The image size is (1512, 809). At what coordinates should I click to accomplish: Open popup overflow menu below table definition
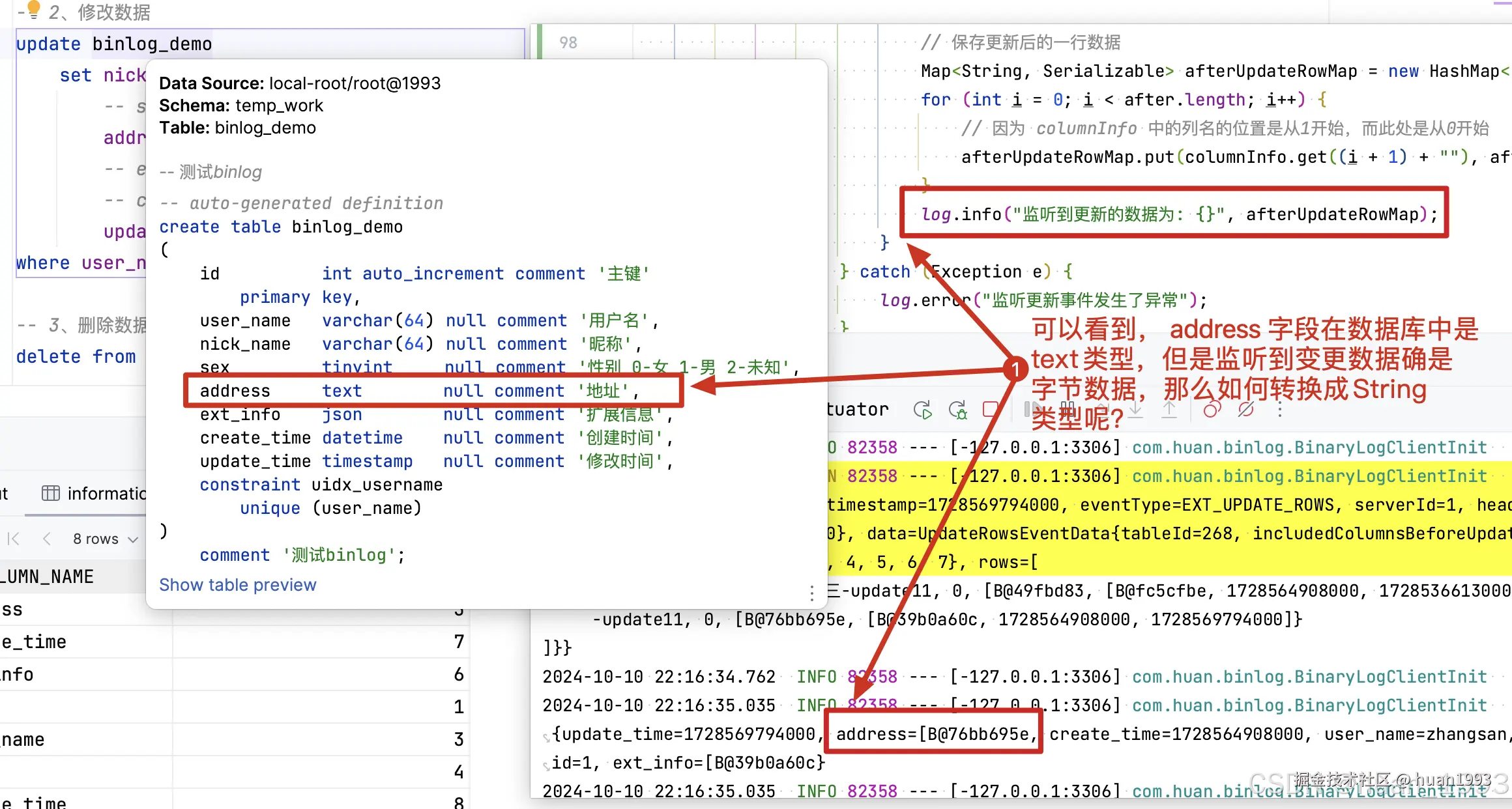coord(811,593)
